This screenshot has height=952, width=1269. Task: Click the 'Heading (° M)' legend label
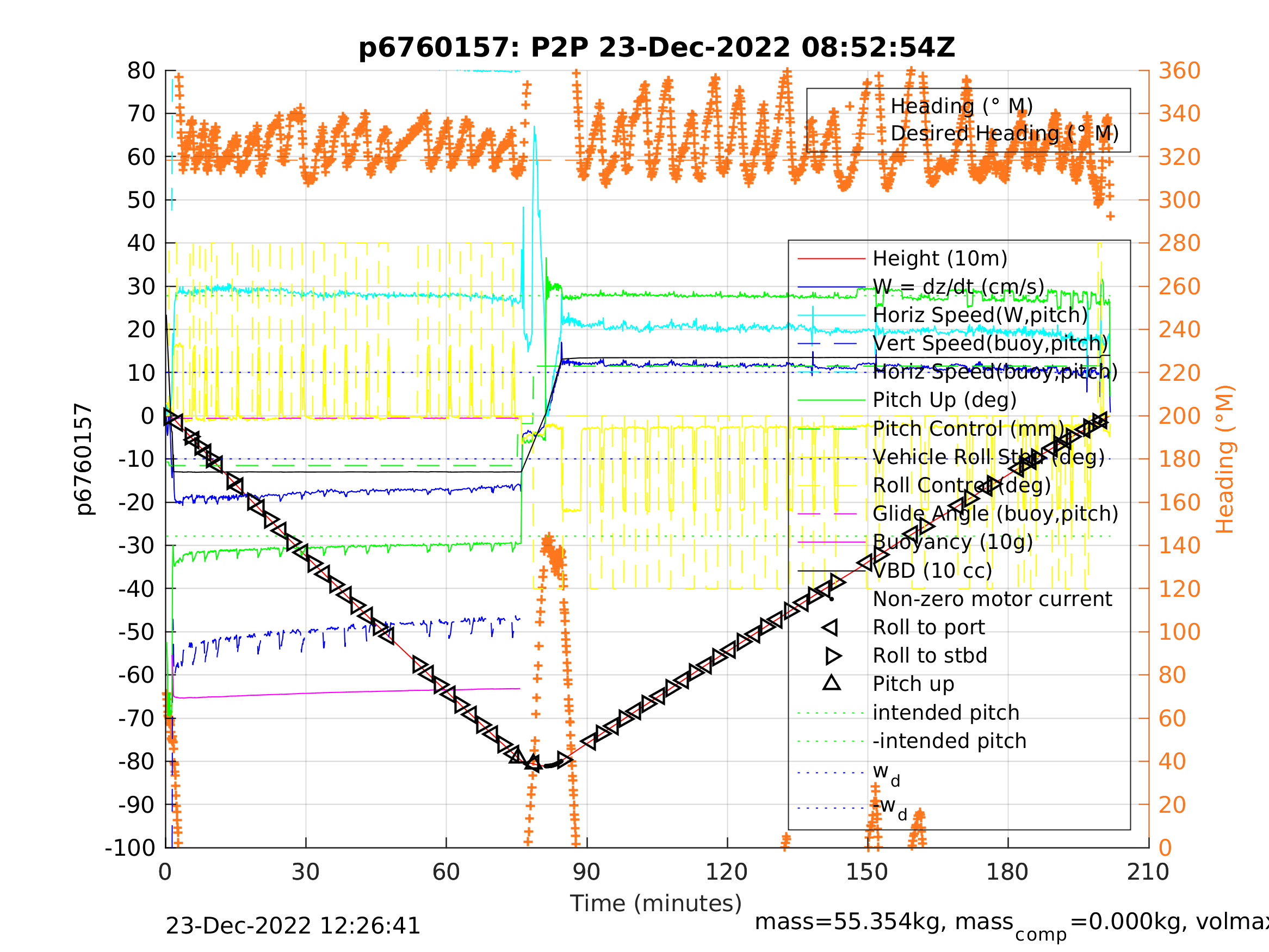pyautogui.click(x=962, y=106)
